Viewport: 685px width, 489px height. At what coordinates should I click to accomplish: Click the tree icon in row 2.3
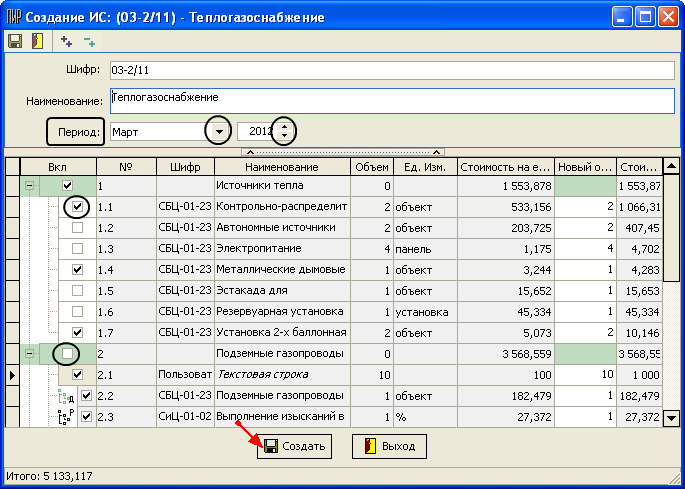pyautogui.click(x=67, y=418)
